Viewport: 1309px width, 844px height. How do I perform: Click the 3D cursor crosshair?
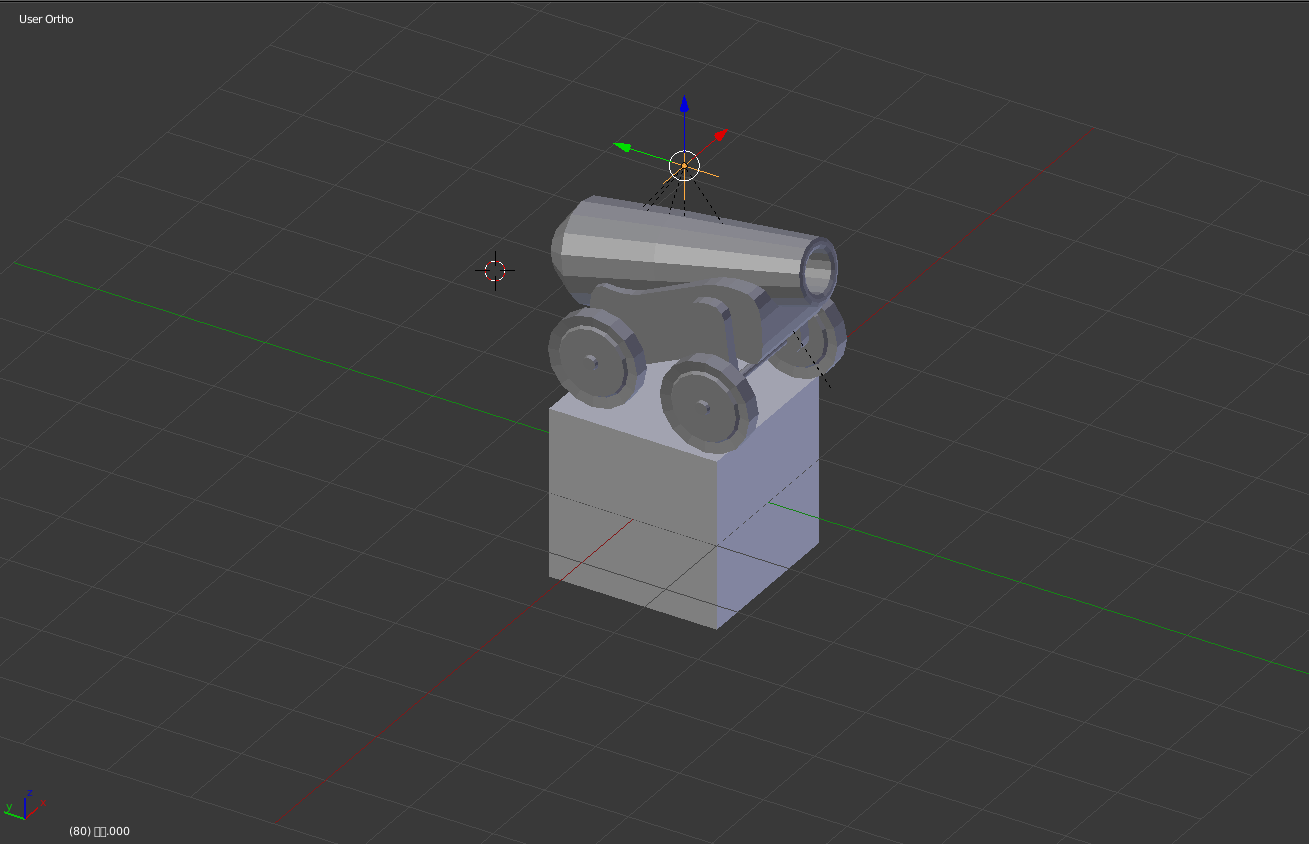[495, 270]
